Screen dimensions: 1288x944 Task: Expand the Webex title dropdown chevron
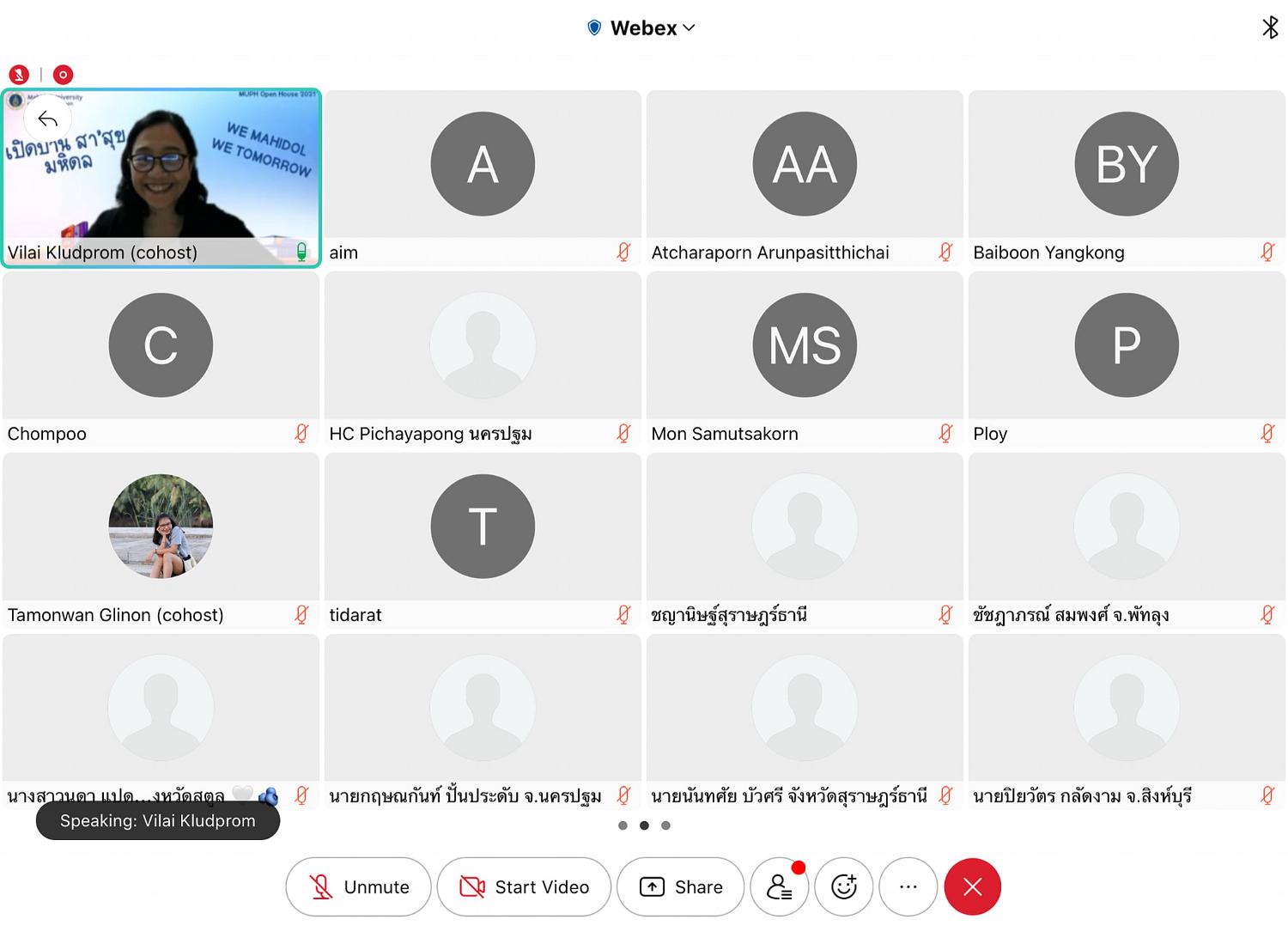[x=689, y=28]
